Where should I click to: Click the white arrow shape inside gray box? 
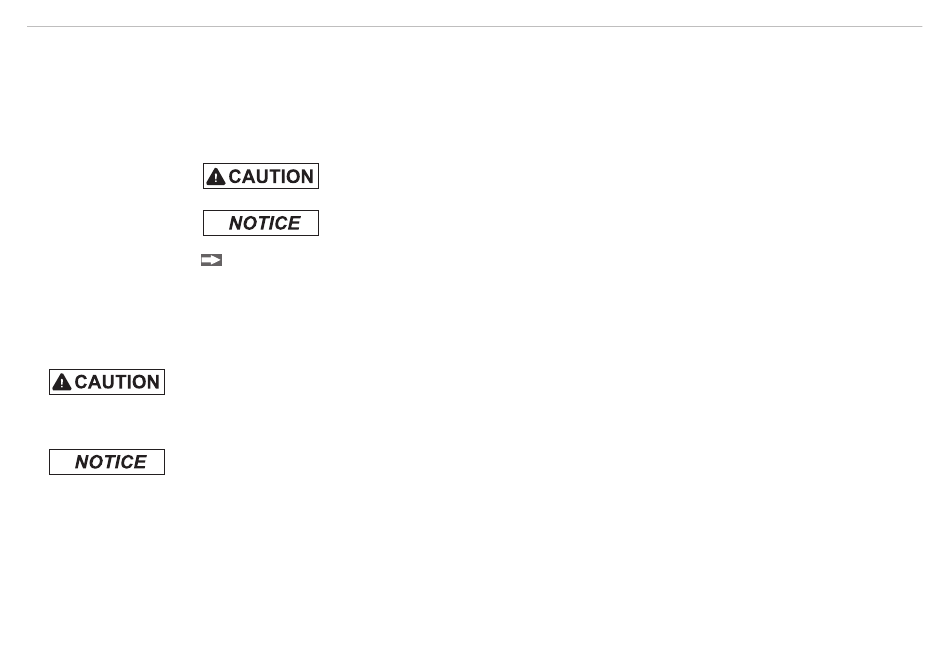pyautogui.click(x=211, y=260)
